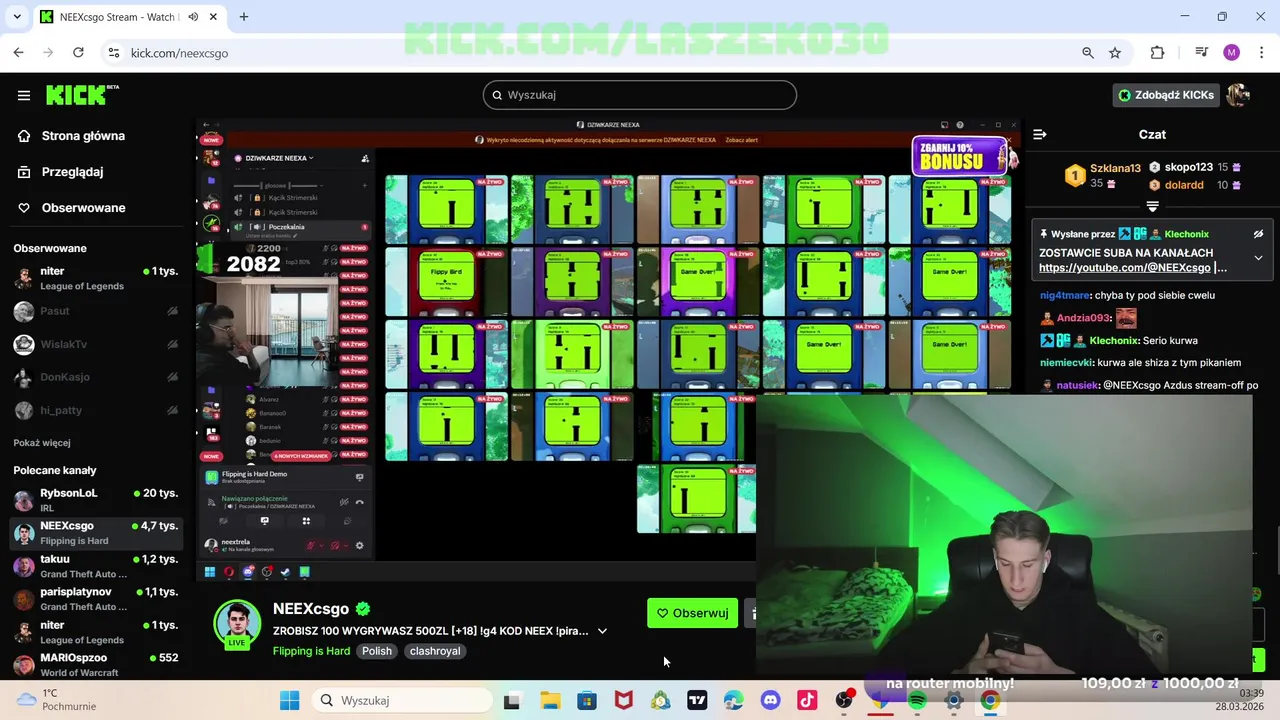1280x720 pixels.
Task: Open TradingView from the taskbar
Action: 697,700
